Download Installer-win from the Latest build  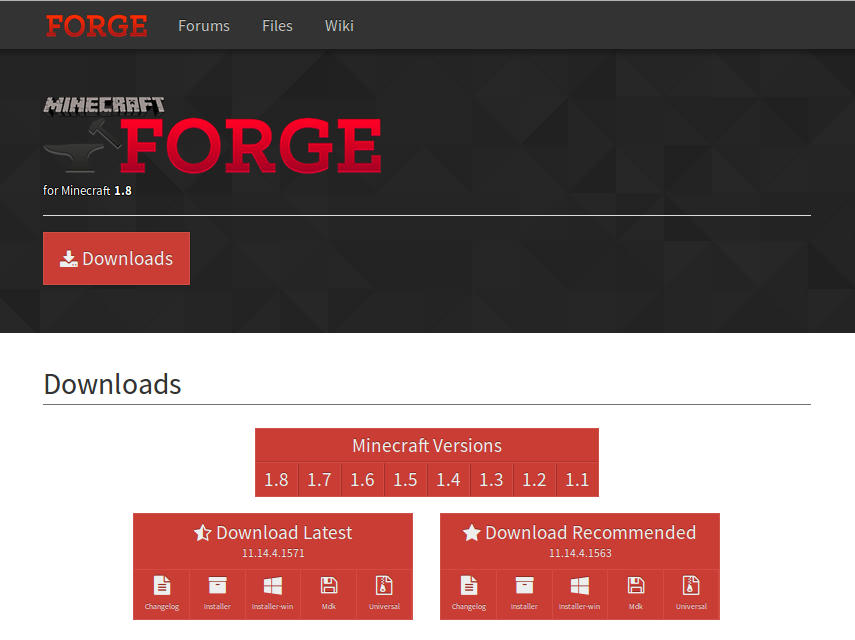272,592
